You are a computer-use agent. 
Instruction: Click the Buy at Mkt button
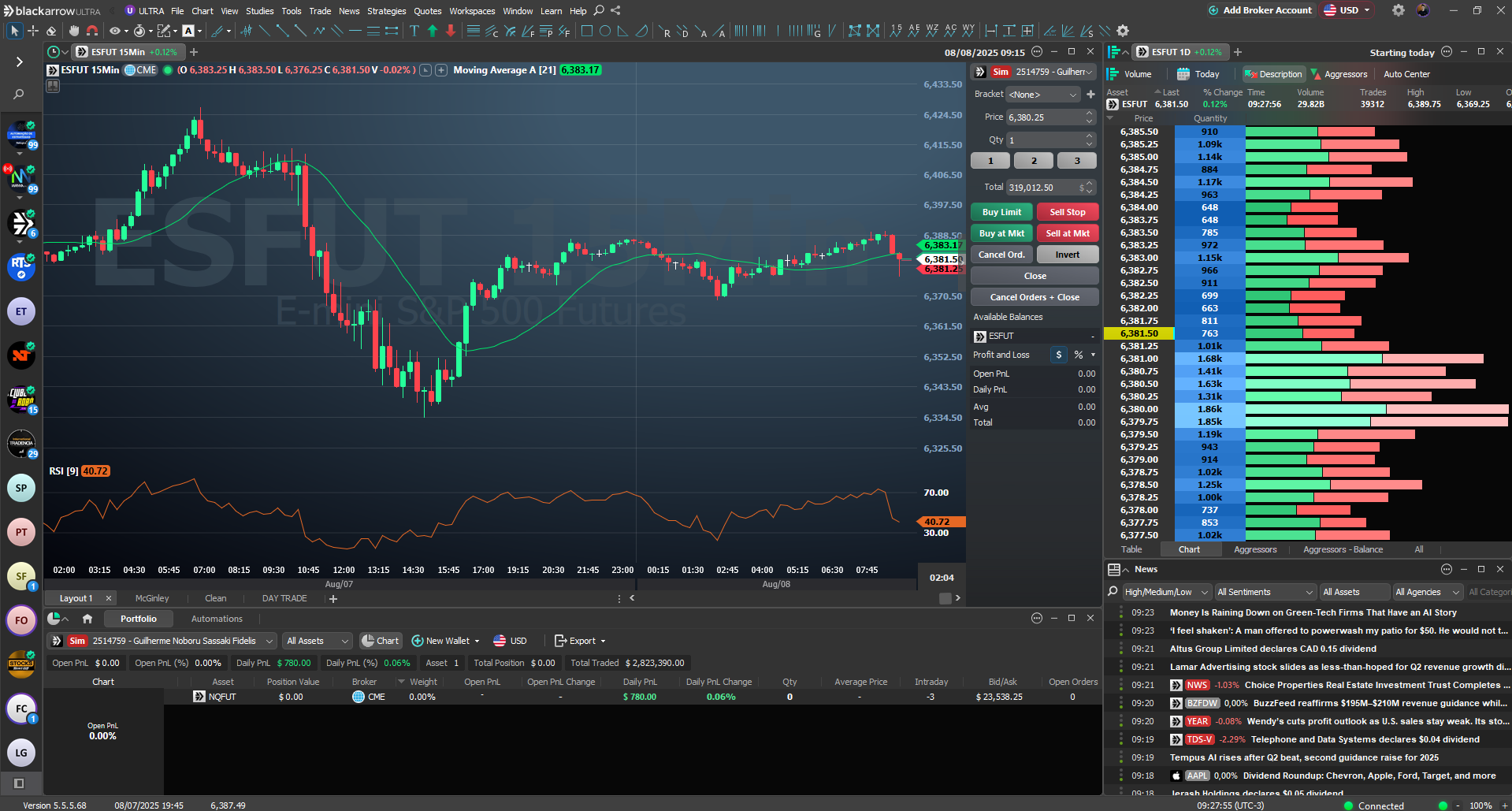(1001, 233)
